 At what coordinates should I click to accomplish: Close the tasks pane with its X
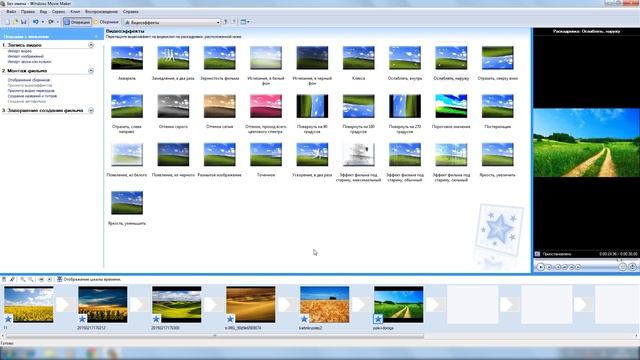[x=96, y=36]
